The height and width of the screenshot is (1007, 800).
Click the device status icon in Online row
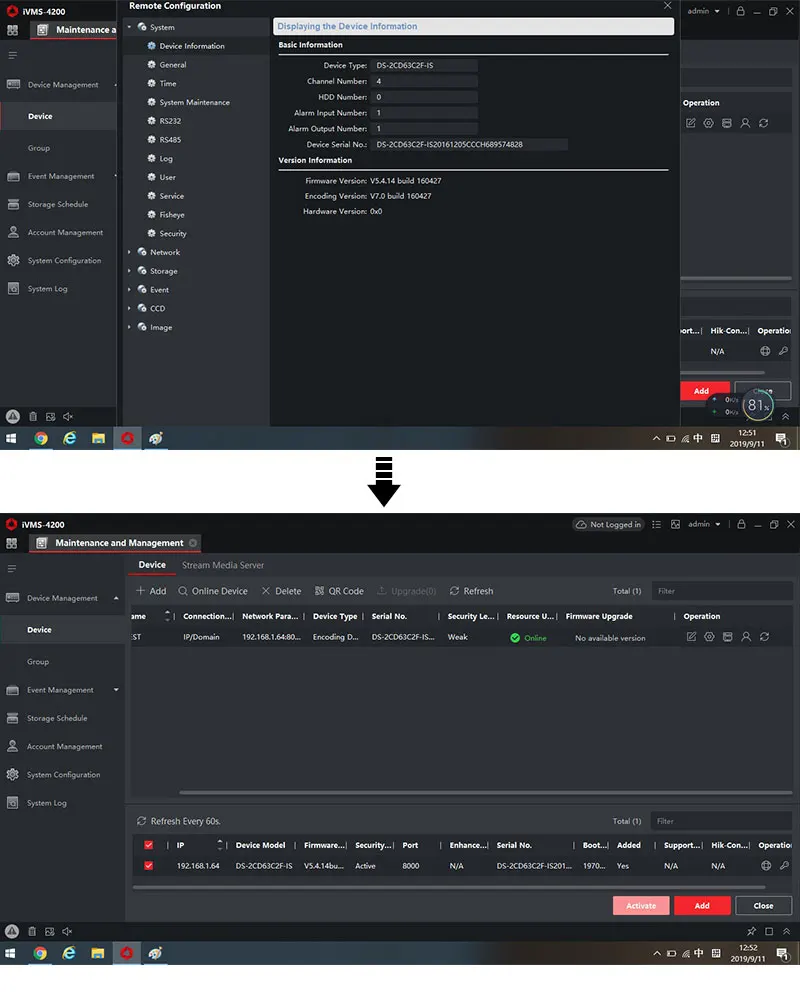click(727, 637)
